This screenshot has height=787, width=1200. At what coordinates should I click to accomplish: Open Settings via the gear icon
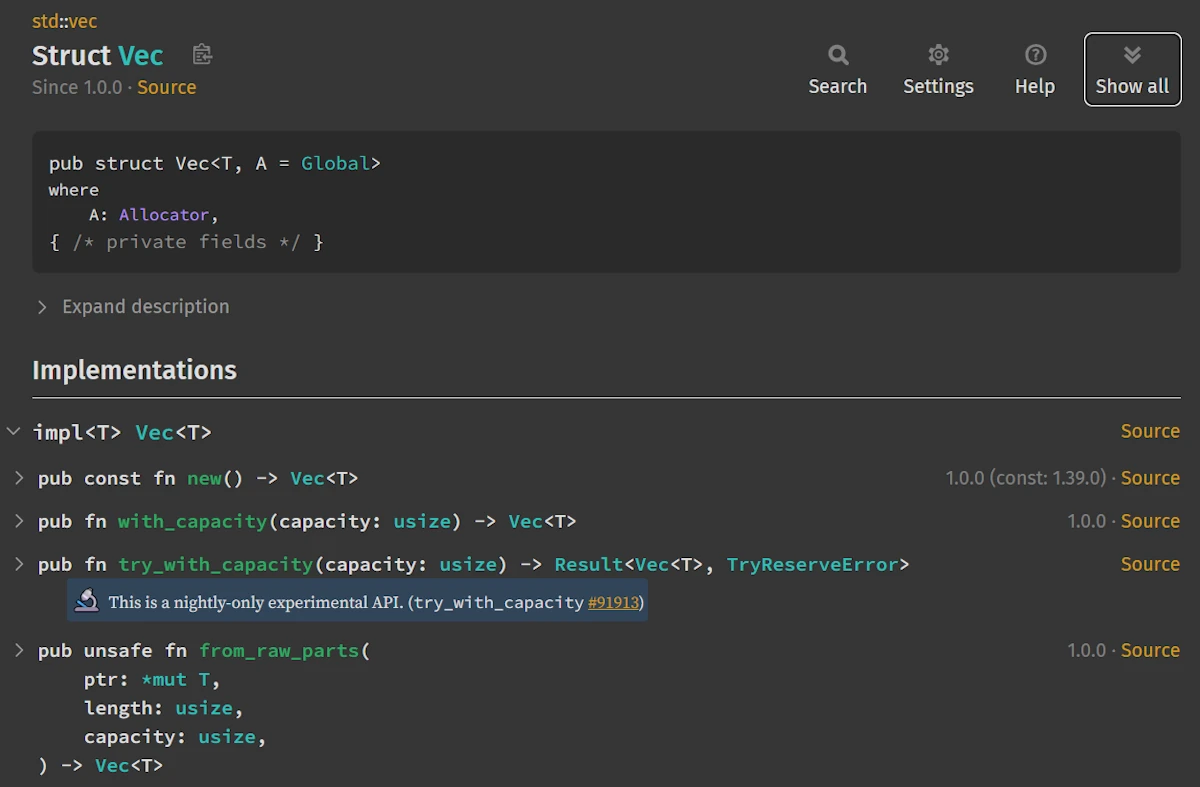938,56
